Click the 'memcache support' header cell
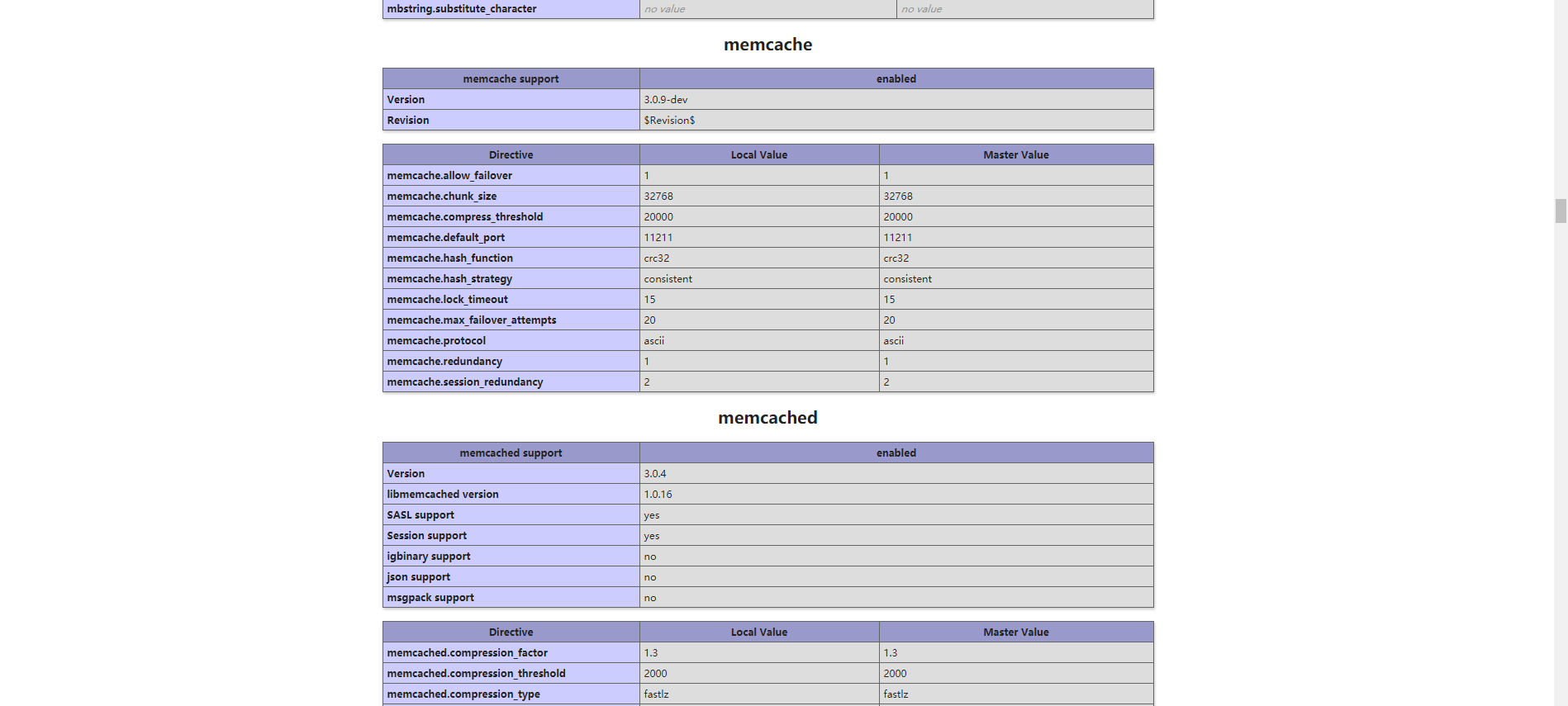 point(511,79)
